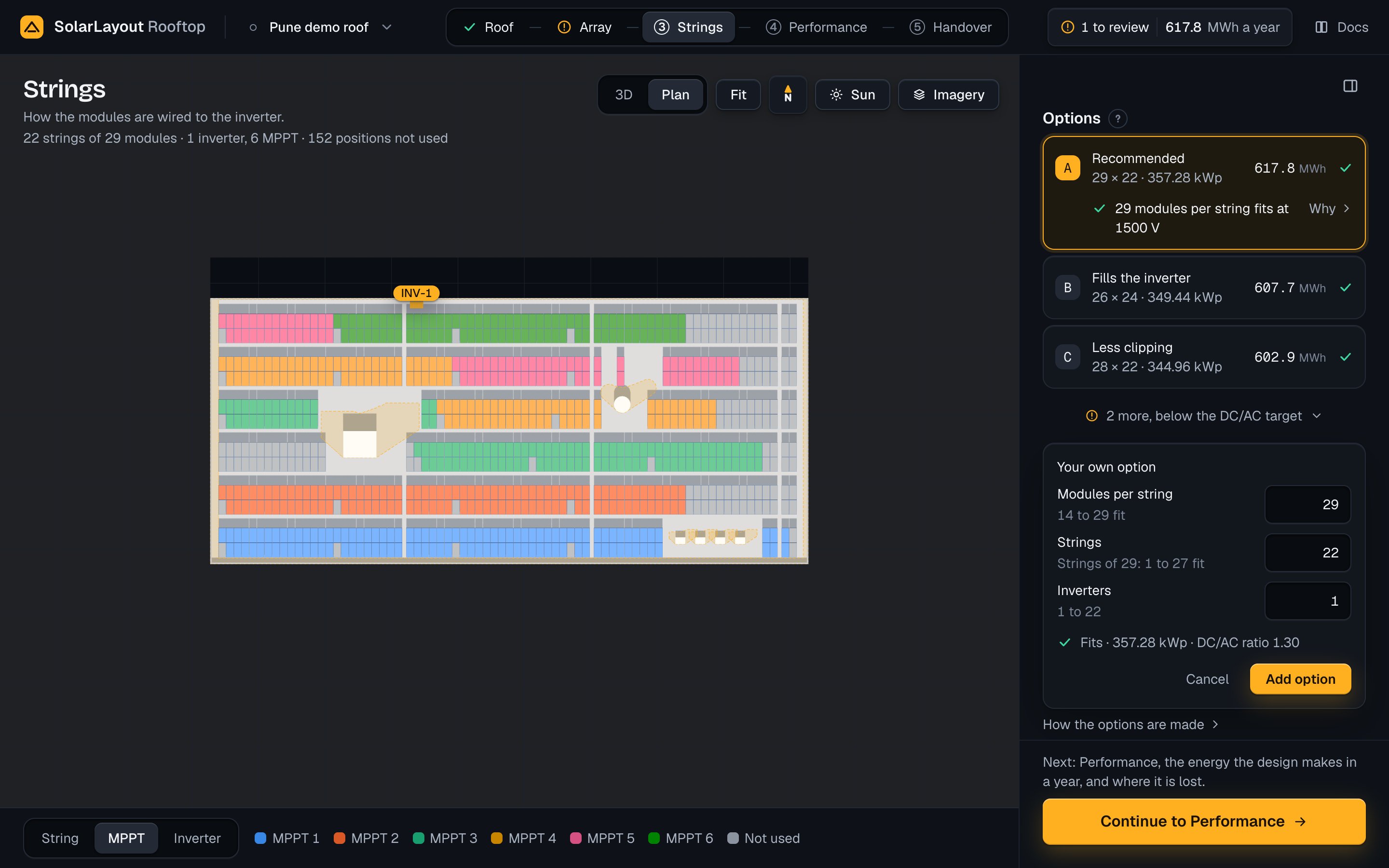Click the Not used gray legend swatch
The height and width of the screenshot is (868, 1389).
[733, 838]
